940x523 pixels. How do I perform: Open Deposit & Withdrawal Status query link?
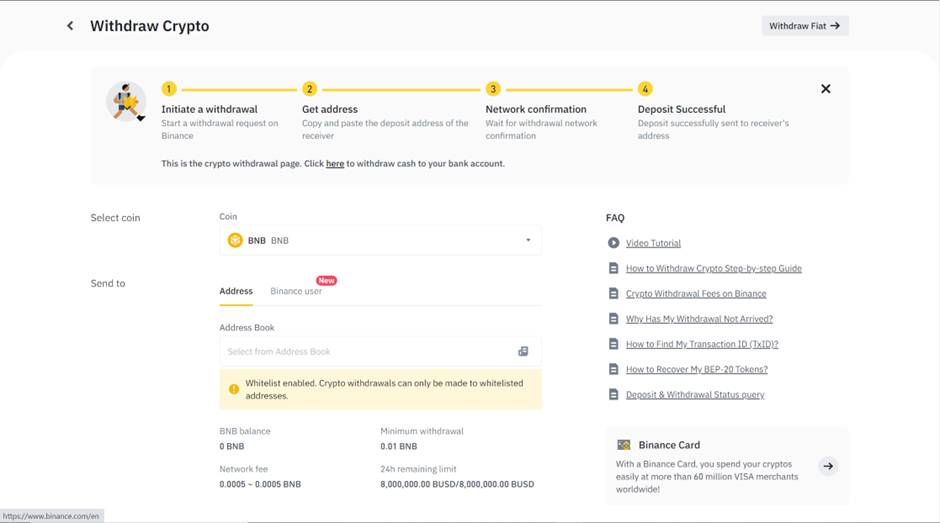[695, 395]
